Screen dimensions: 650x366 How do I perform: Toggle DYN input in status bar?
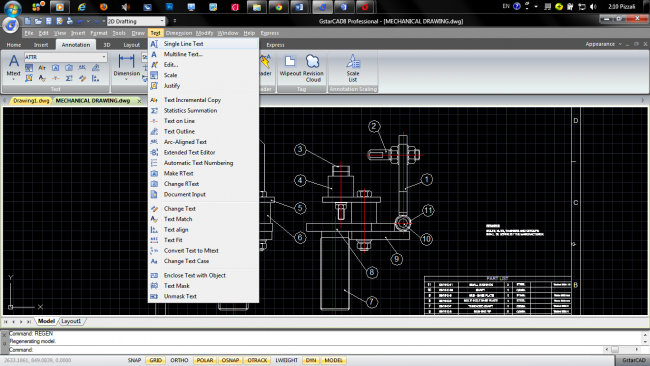coord(311,360)
